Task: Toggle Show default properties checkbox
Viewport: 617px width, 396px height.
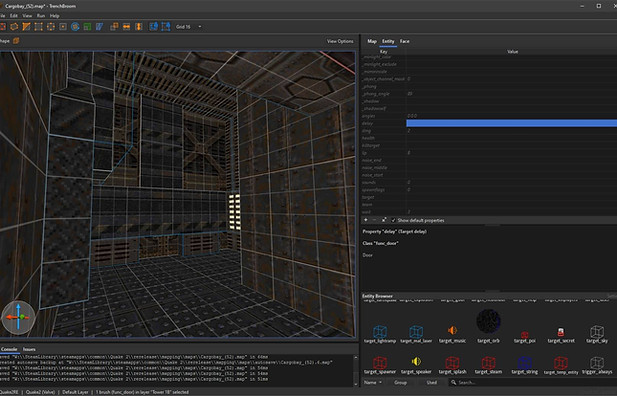Action: 393,220
